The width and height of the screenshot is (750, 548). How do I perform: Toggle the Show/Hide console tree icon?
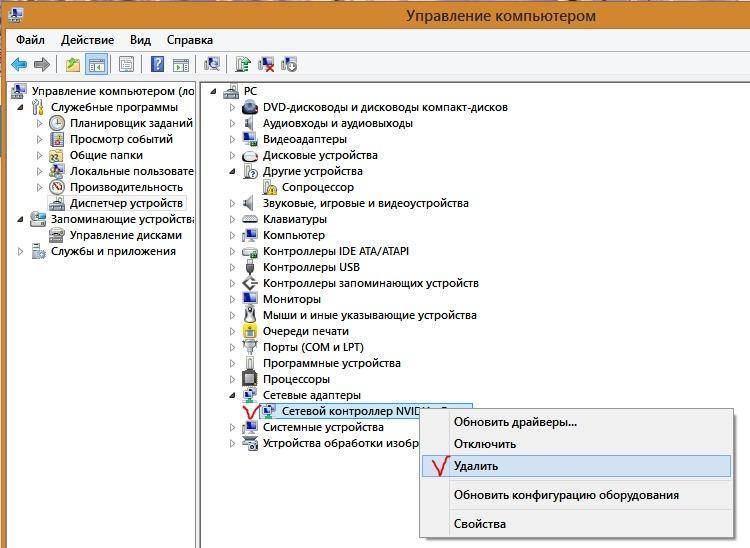(96, 64)
